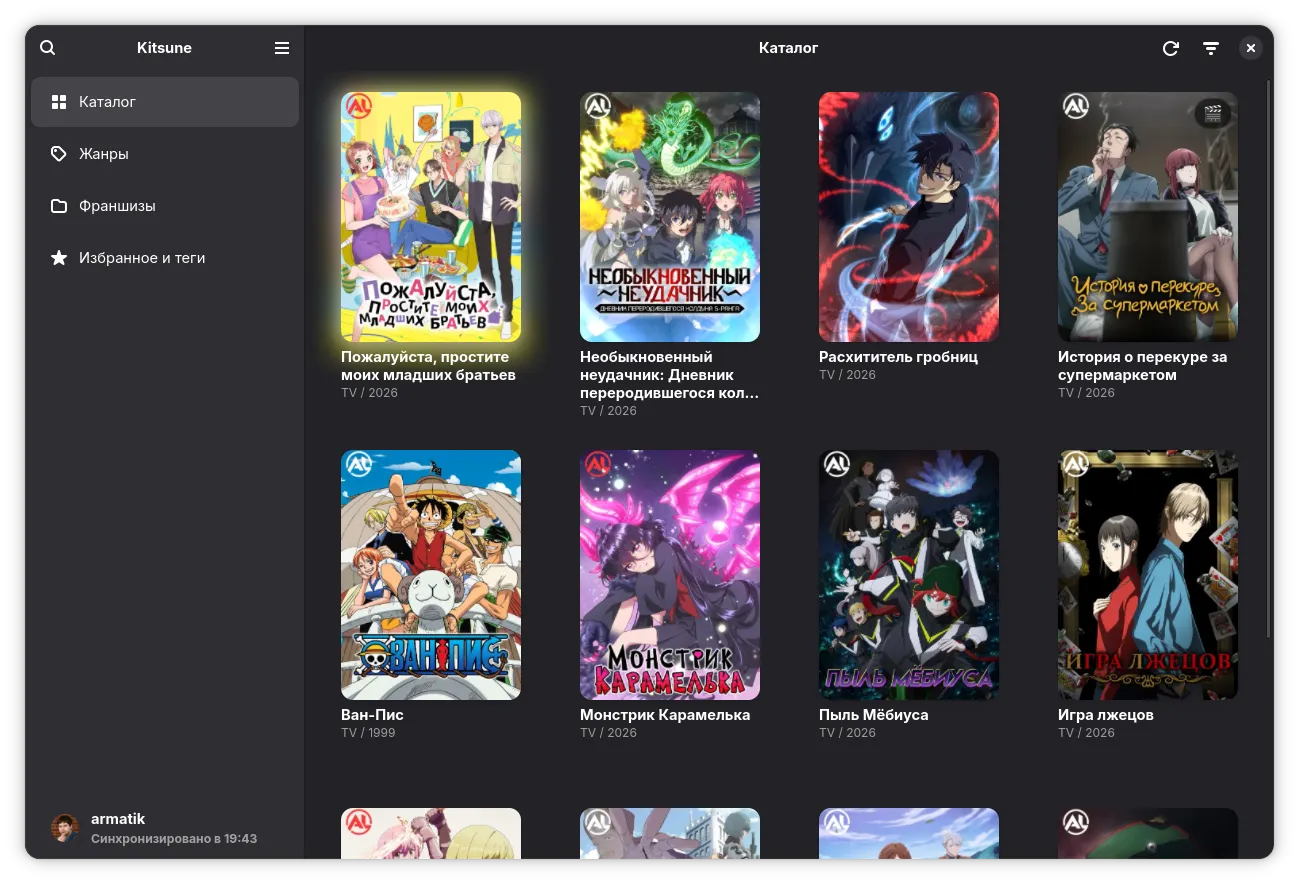Image resolution: width=1299 pixels, height=884 pixels.
Task: Click the Монстрик Карамелька title text
Action: pos(665,715)
